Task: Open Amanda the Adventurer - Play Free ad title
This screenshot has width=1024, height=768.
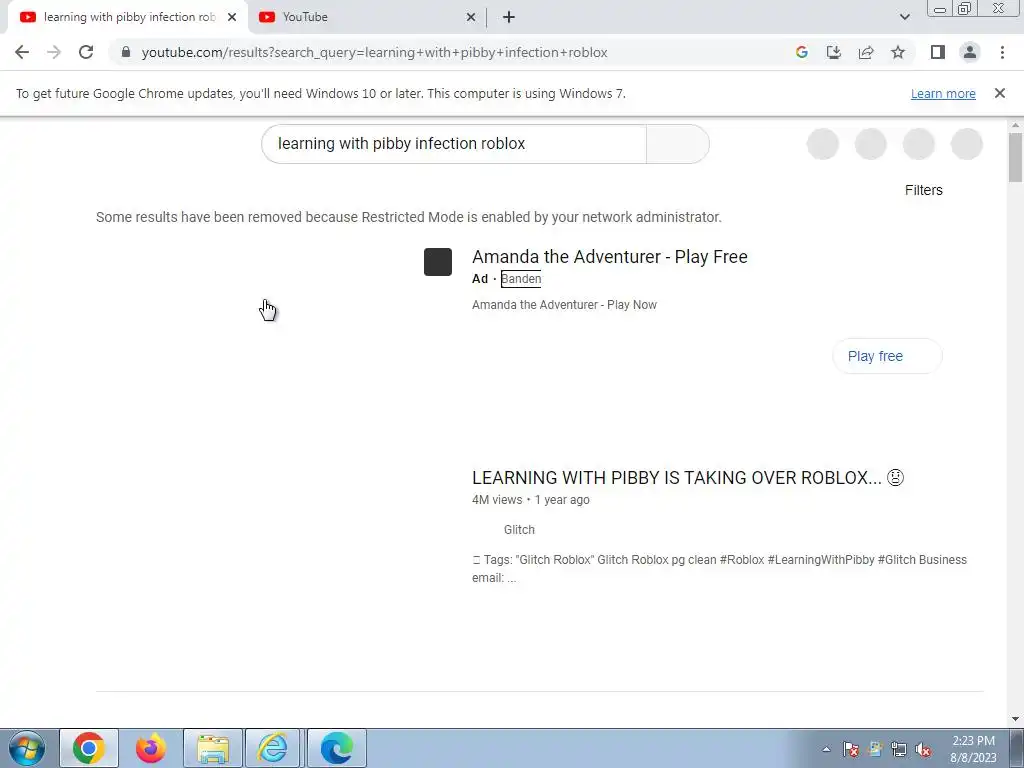Action: (x=609, y=257)
